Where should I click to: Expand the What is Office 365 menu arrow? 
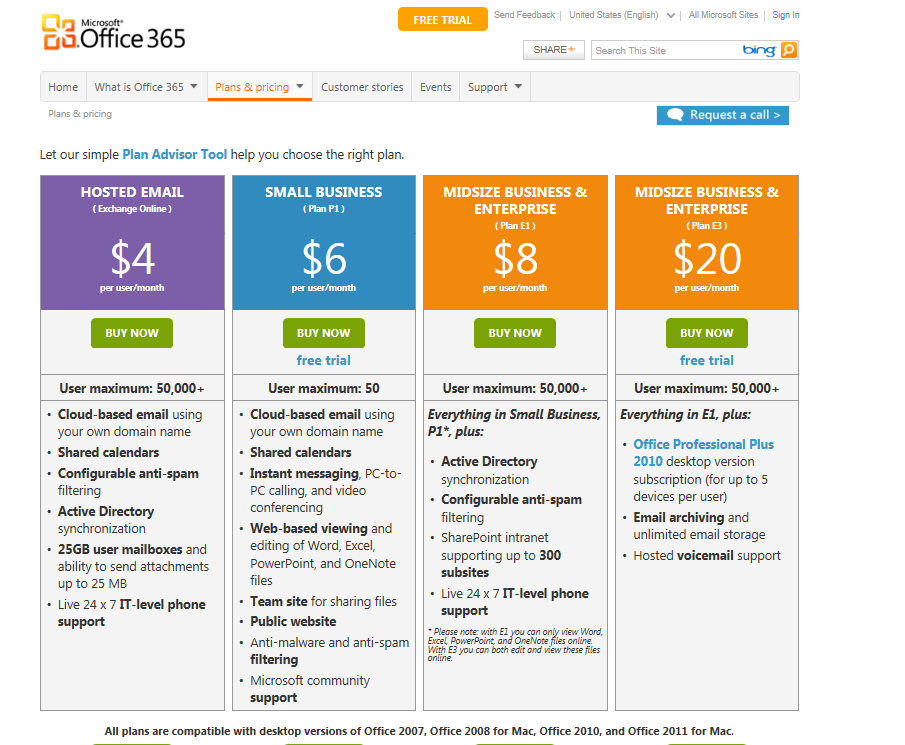coord(194,87)
